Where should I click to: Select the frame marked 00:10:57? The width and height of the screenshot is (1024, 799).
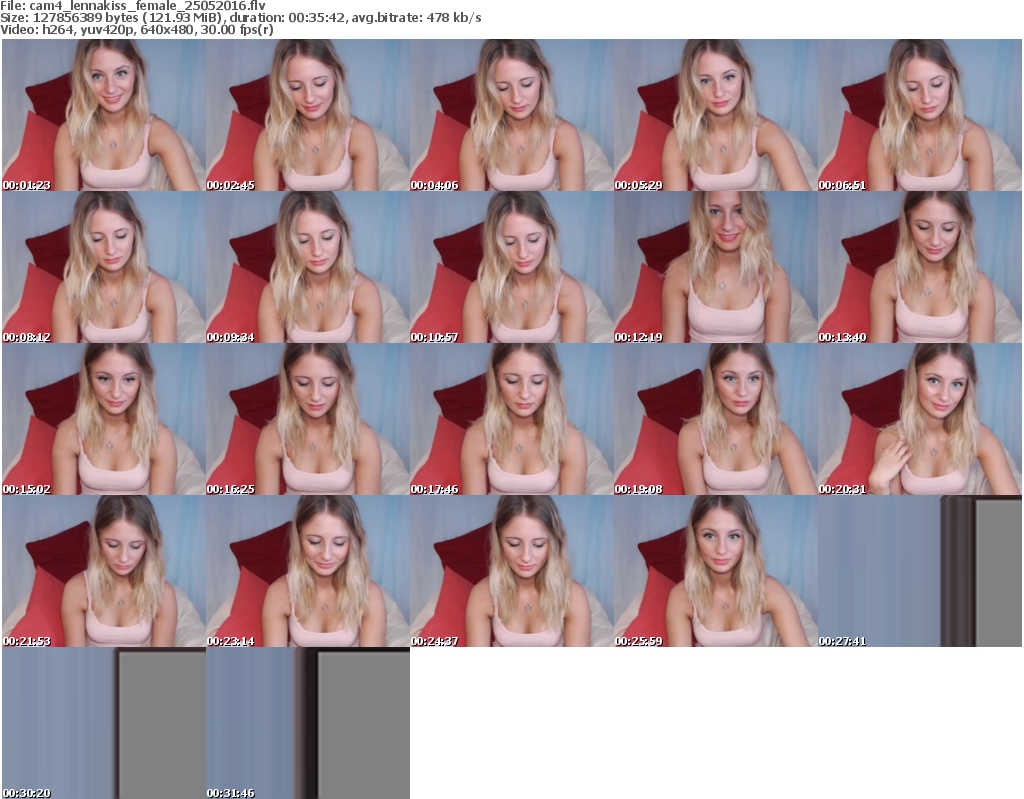point(511,267)
